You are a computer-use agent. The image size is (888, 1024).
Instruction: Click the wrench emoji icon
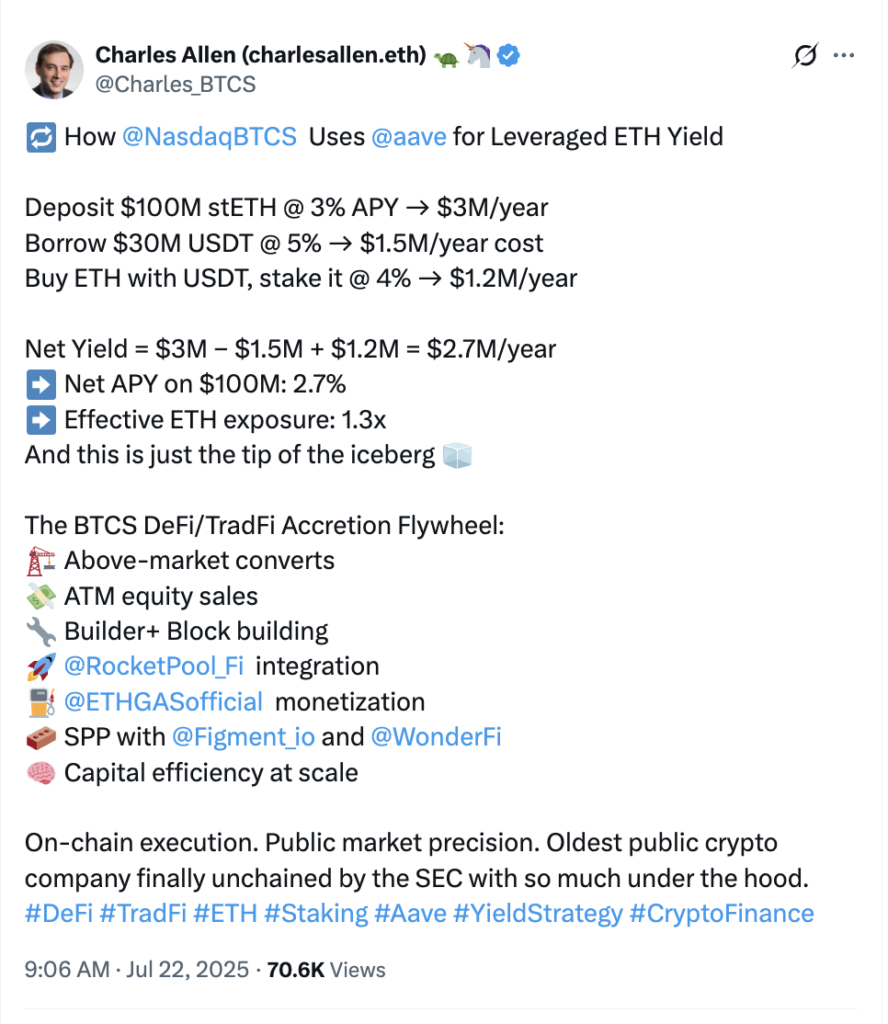click(40, 632)
